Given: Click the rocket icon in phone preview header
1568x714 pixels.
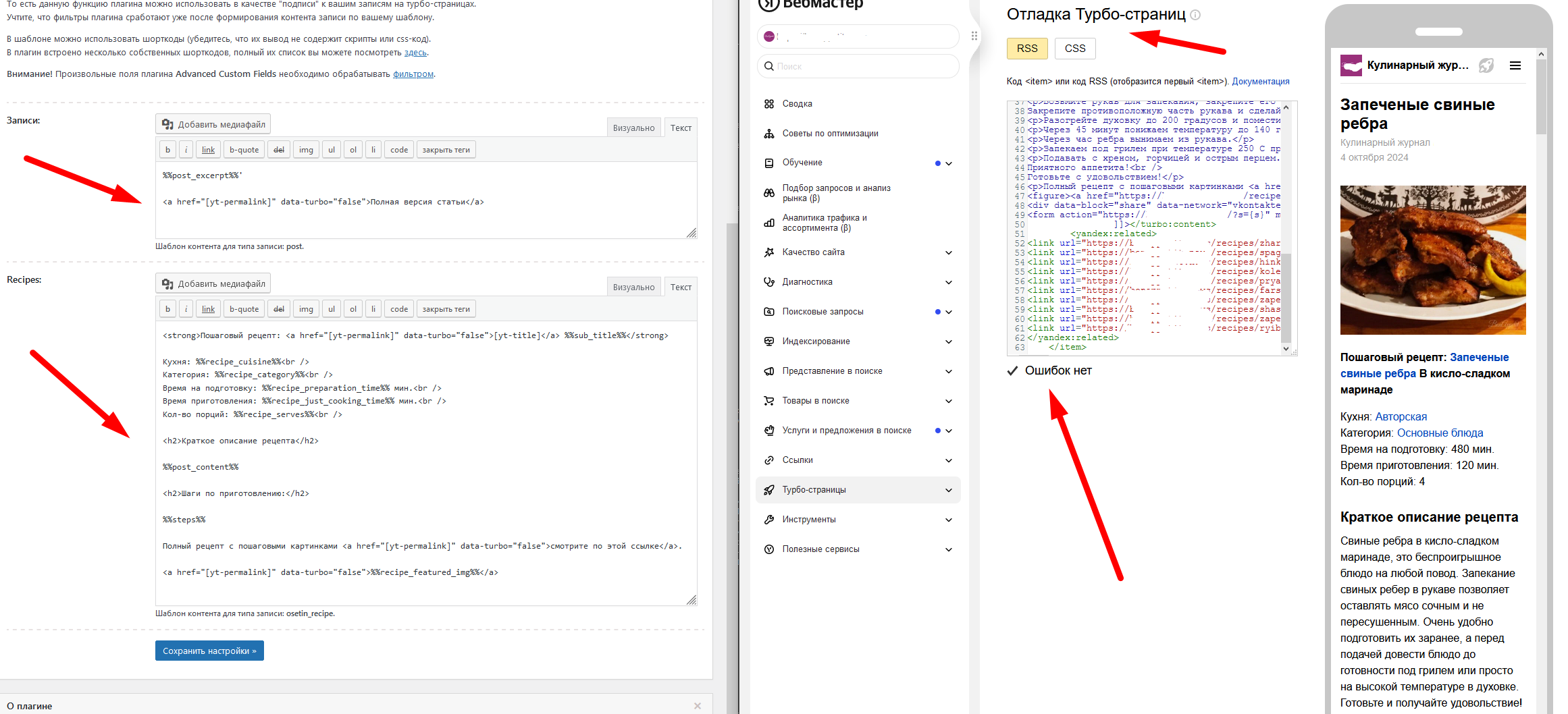Looking at the screenshot, I should [x=1486, y=65].
